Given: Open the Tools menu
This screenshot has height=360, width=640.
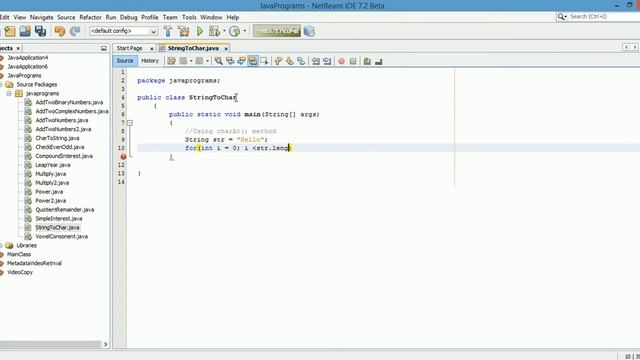Looking at the screenshot, I should pyautogui.click(x=189, y=18).
